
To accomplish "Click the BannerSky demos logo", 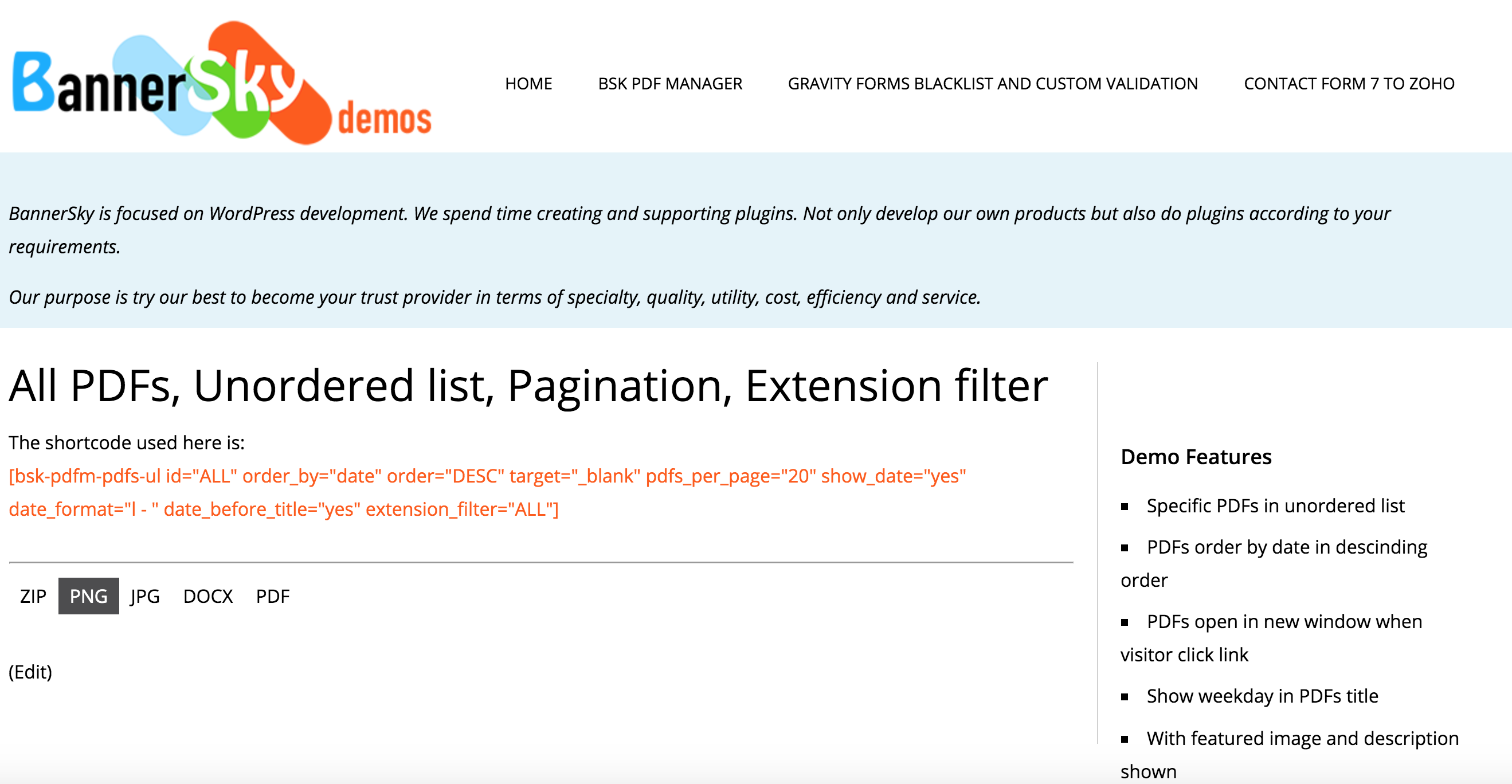I will click(221, 83).
